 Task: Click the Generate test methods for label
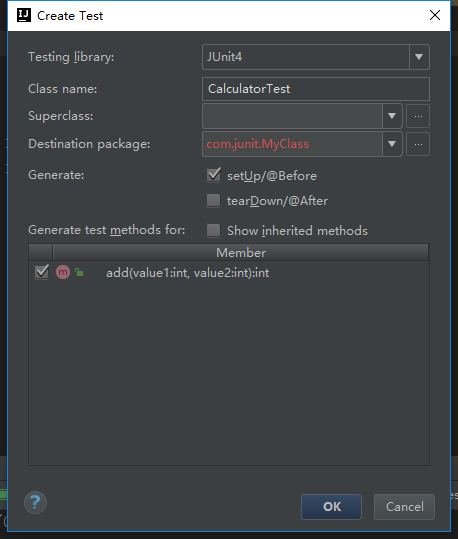107,230
